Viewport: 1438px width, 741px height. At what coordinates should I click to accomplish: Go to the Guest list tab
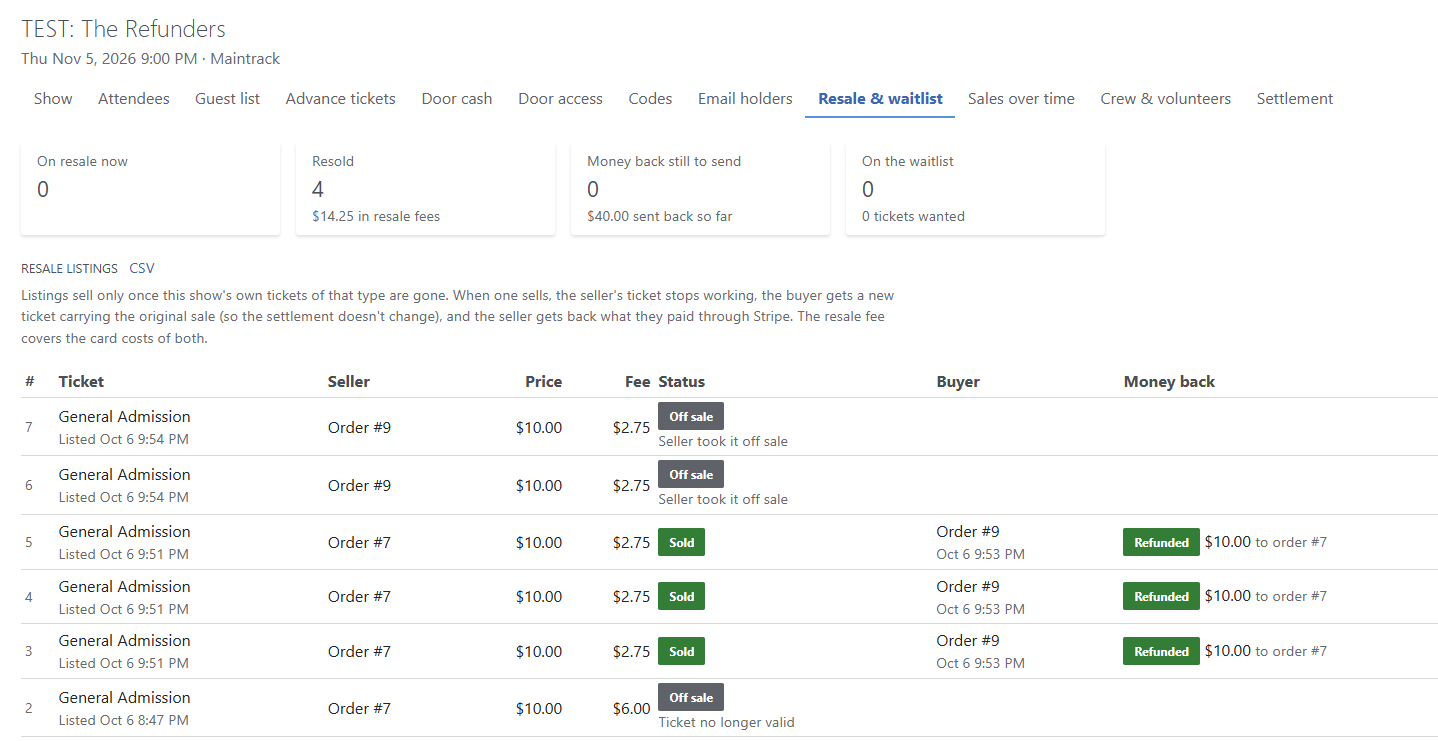click(227, 99)
